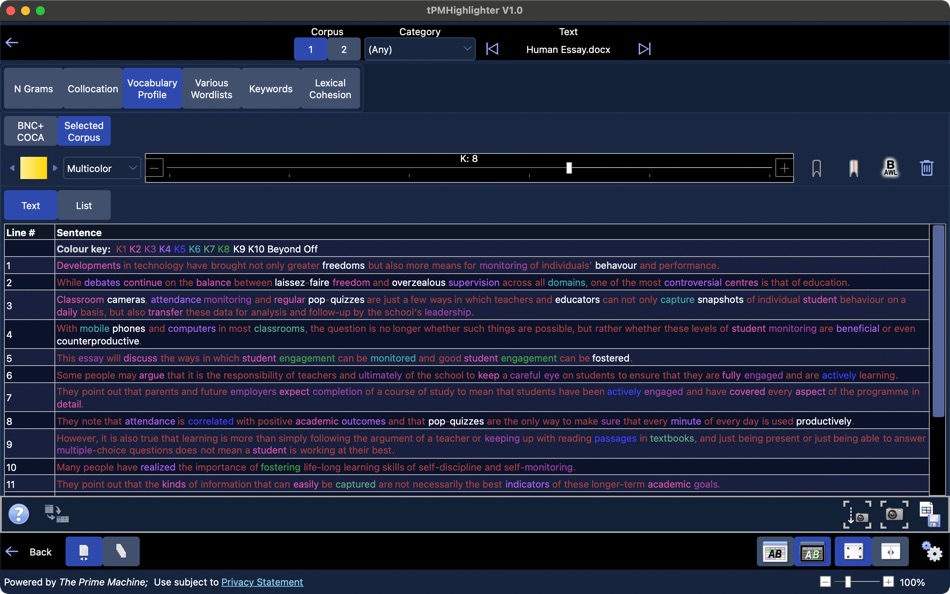Click the Human Essay.docx text name
Viewport: 950px width, 594px height.
568,50
